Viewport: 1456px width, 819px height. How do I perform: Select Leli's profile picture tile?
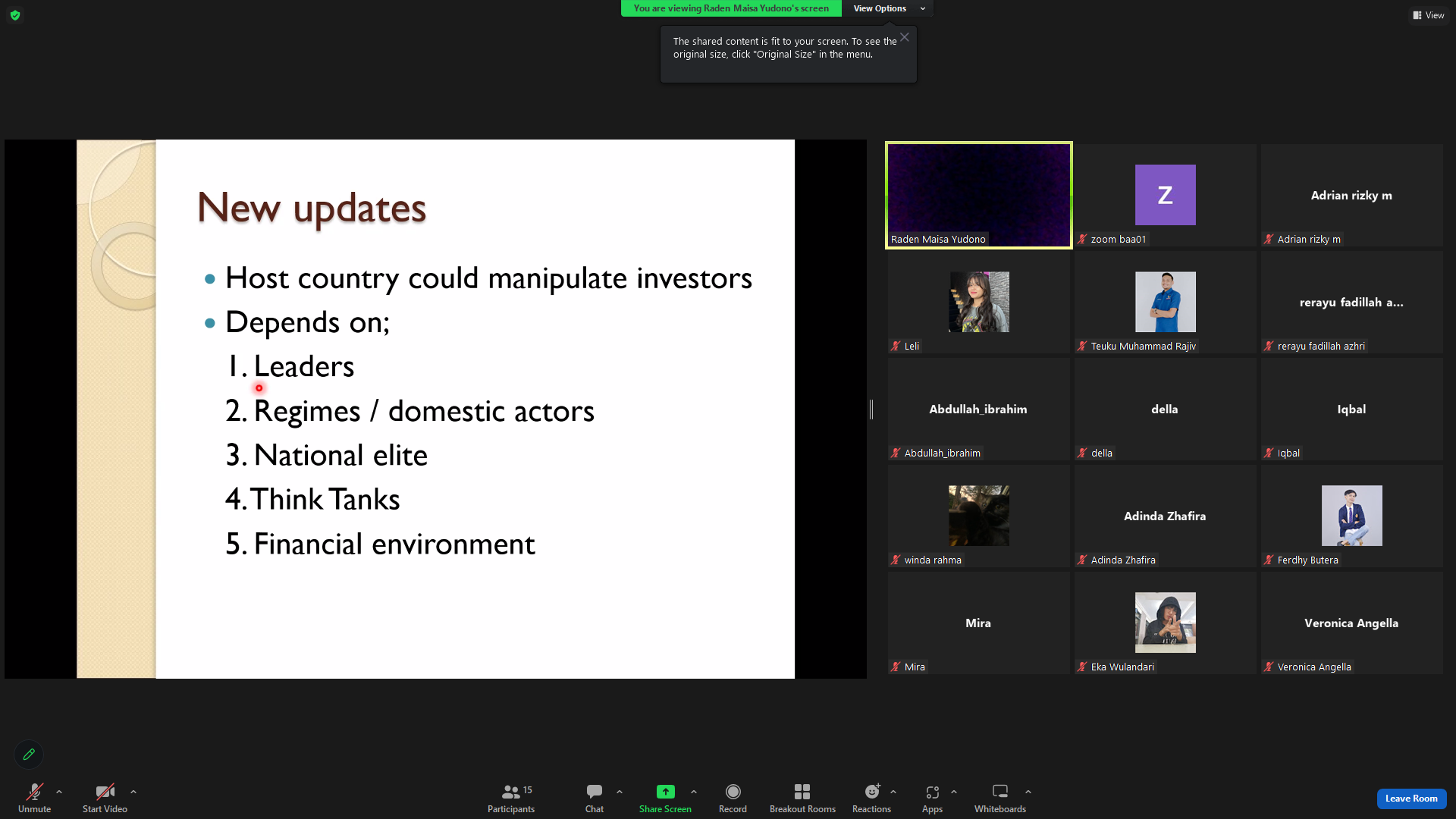[978, 302]
